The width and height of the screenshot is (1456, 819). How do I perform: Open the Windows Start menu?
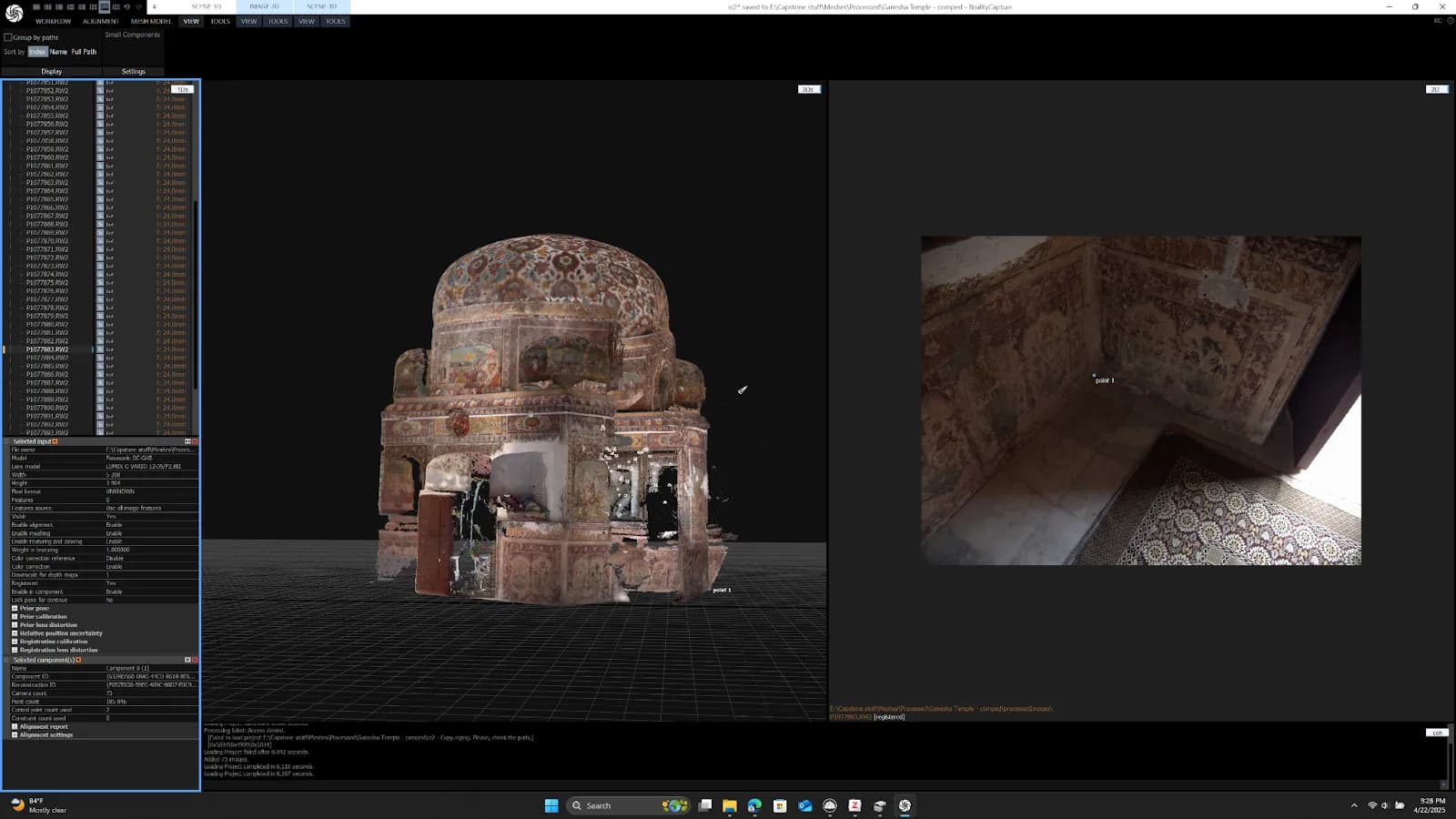[x=551, y=805]
